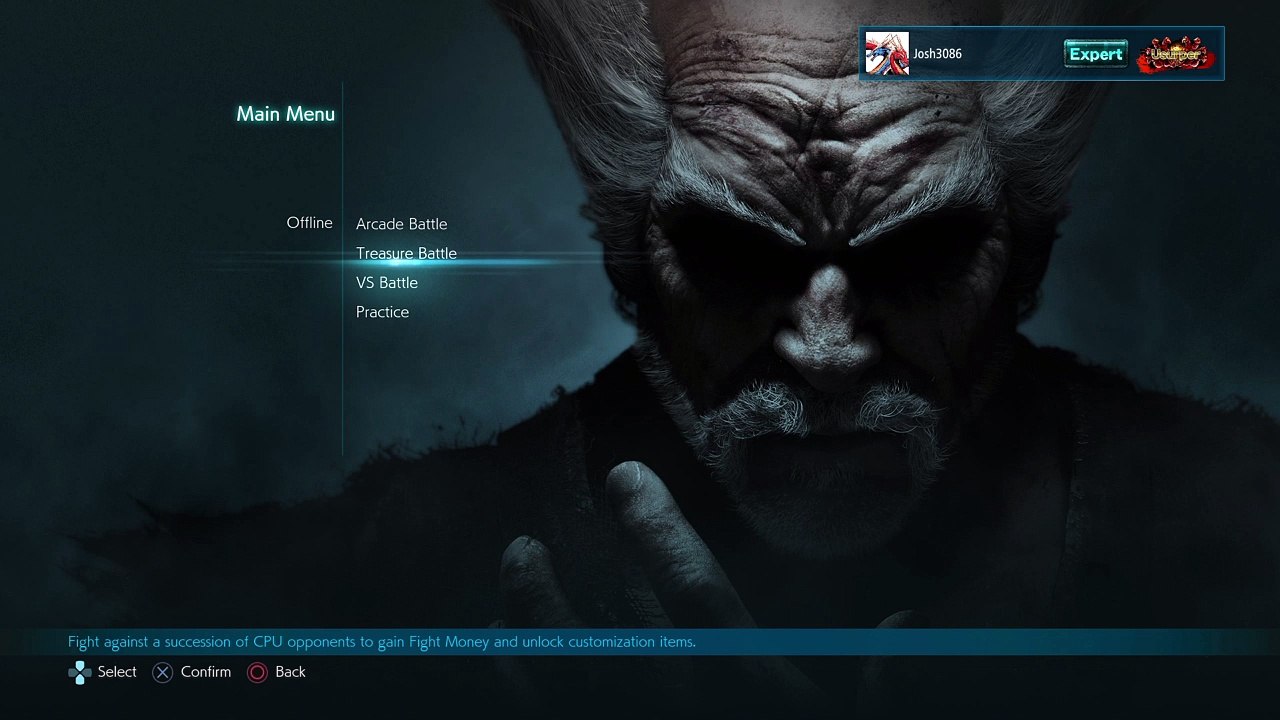Image resolution: width=1280 pixels, height=720 pixels.
Task: Choose Treasure Battle from the menu
Action: 406,253
